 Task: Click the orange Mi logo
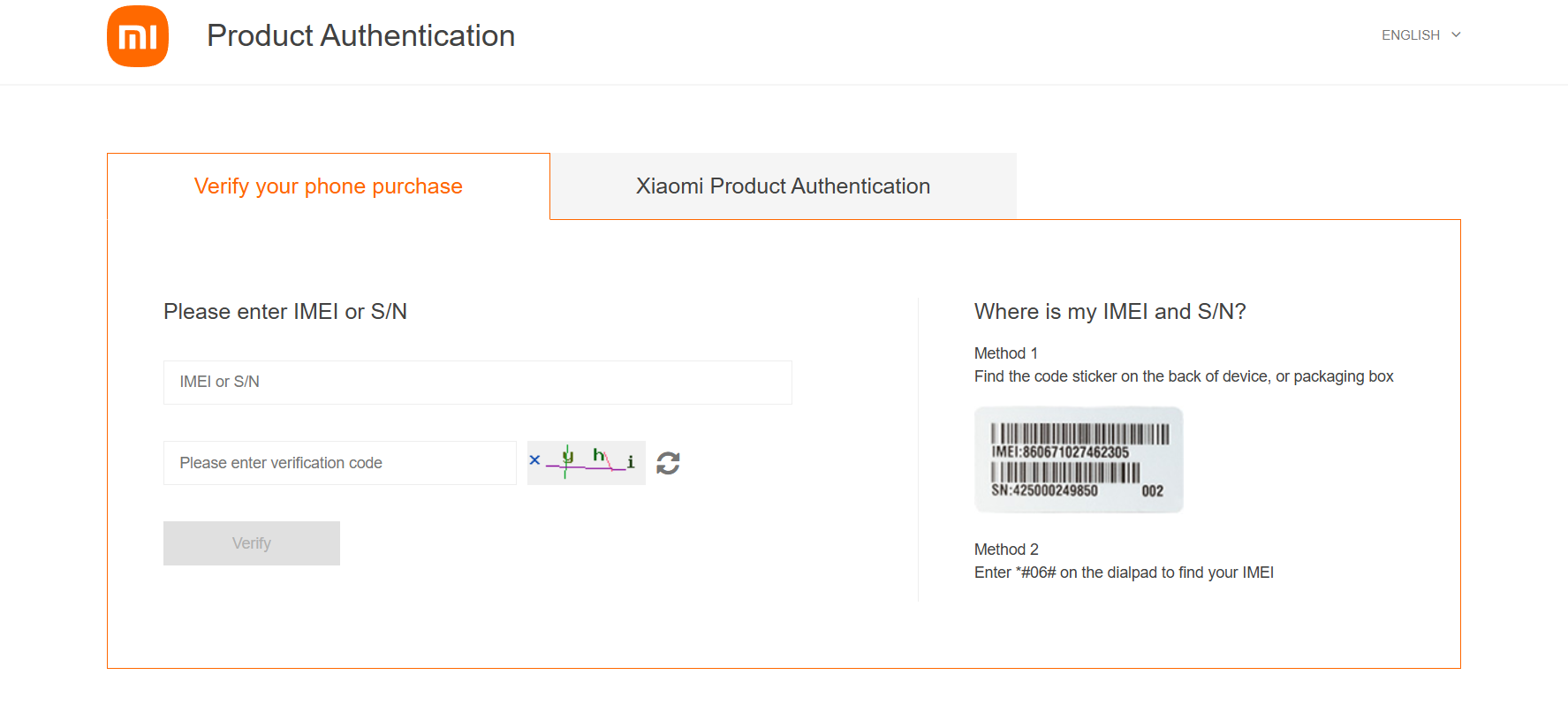tap(138, 36)
